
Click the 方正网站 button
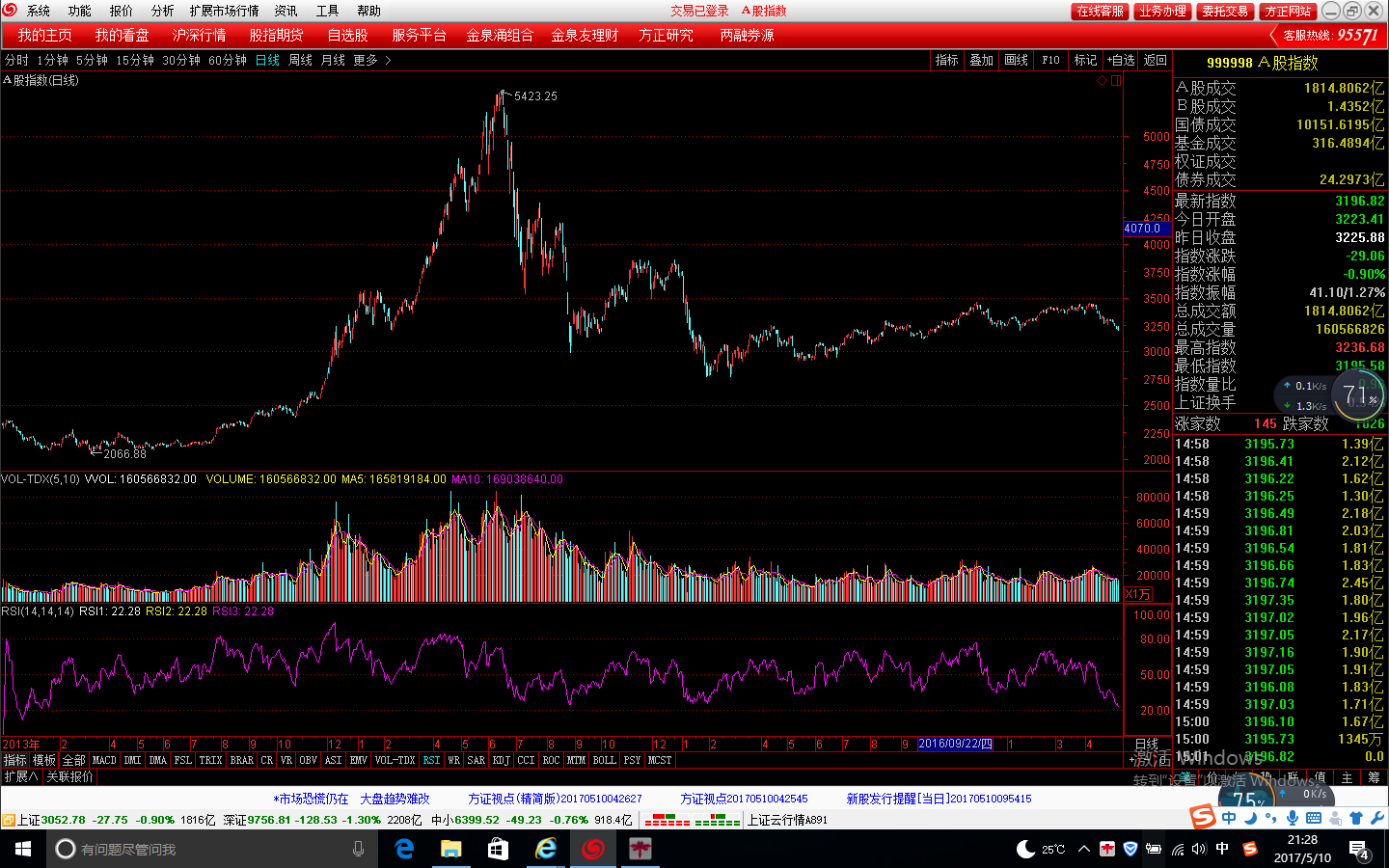[1289, 11]
